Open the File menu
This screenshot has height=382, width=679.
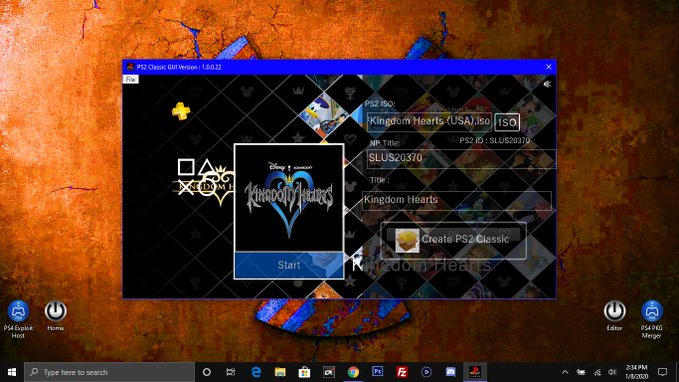pos(130,79)
